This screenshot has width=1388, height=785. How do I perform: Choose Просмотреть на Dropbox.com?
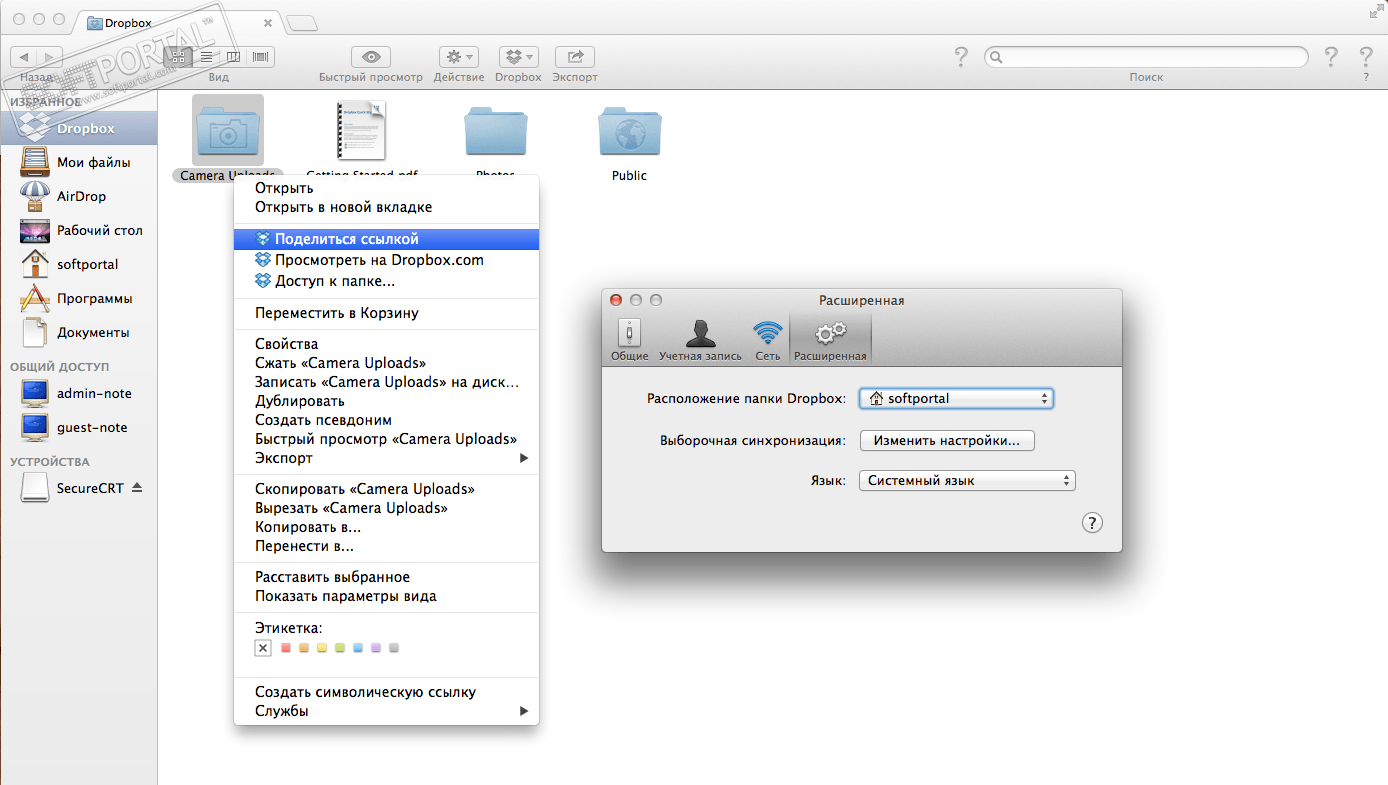click(x=386, y=260)
